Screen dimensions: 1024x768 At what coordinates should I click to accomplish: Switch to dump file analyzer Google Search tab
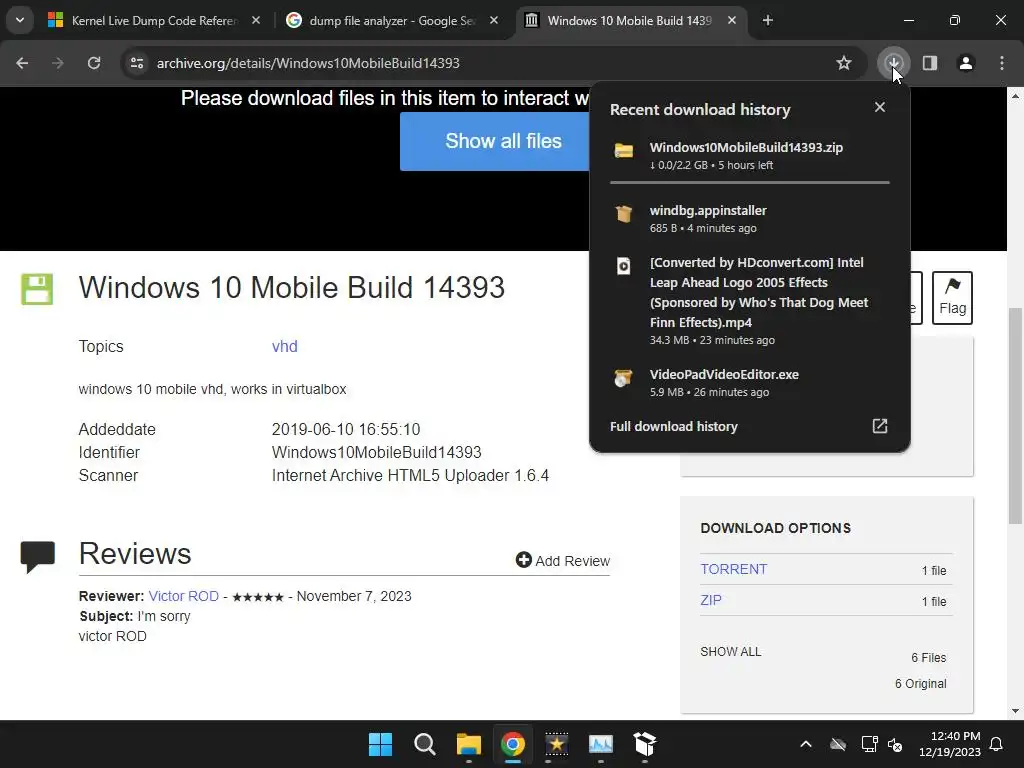[x=392, y=21]
